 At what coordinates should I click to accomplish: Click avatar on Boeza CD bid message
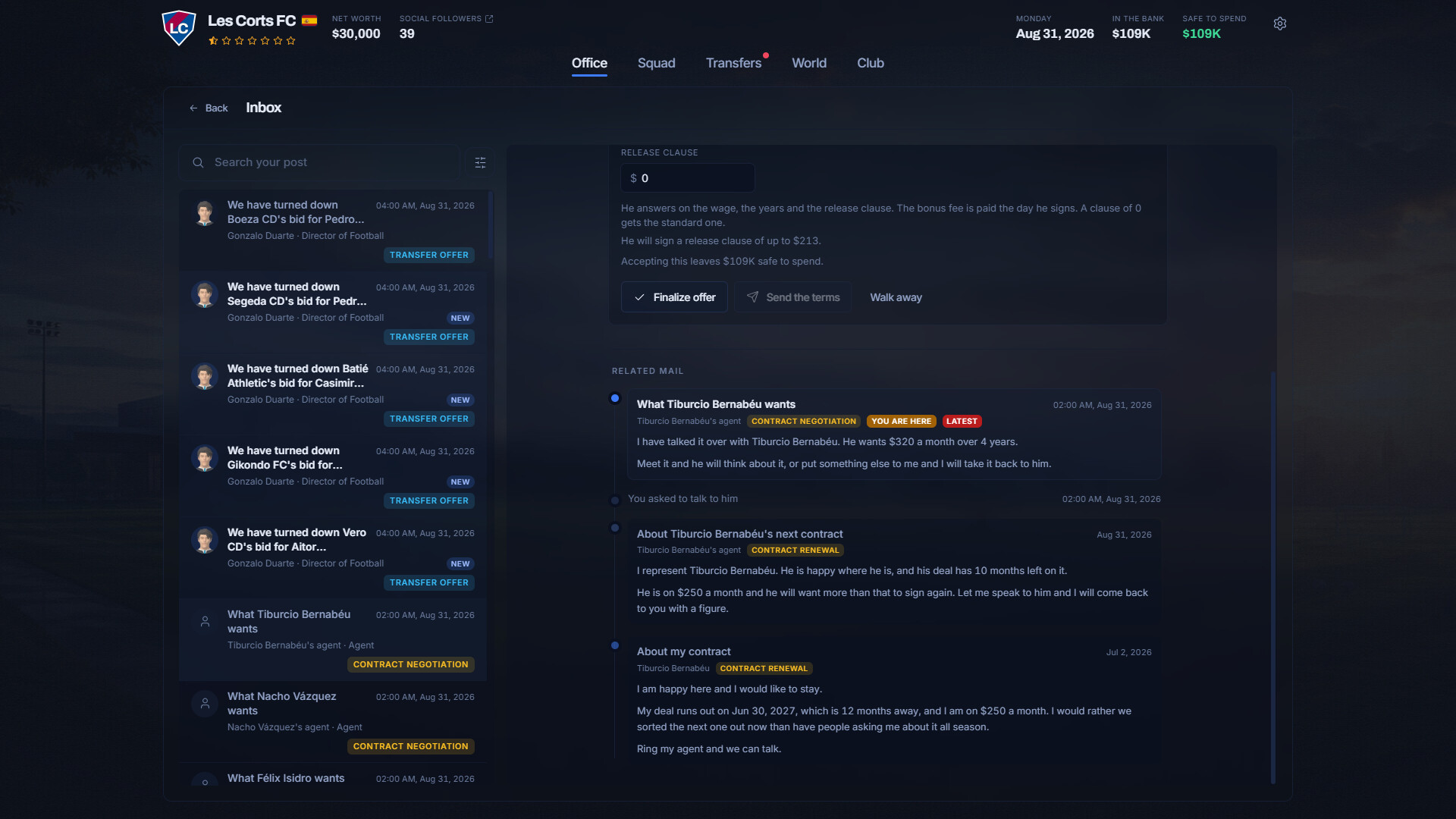click(x=204, y=213)
